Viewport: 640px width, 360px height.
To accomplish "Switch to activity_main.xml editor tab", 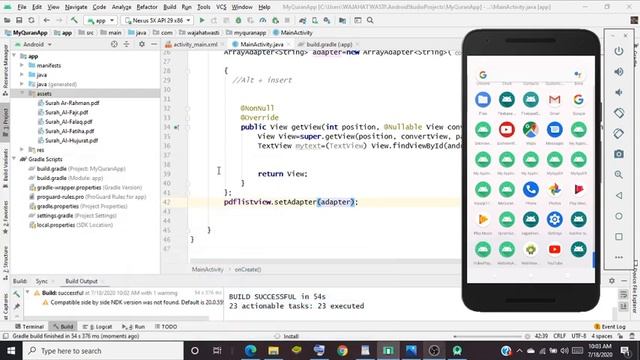I will [195, 44].
